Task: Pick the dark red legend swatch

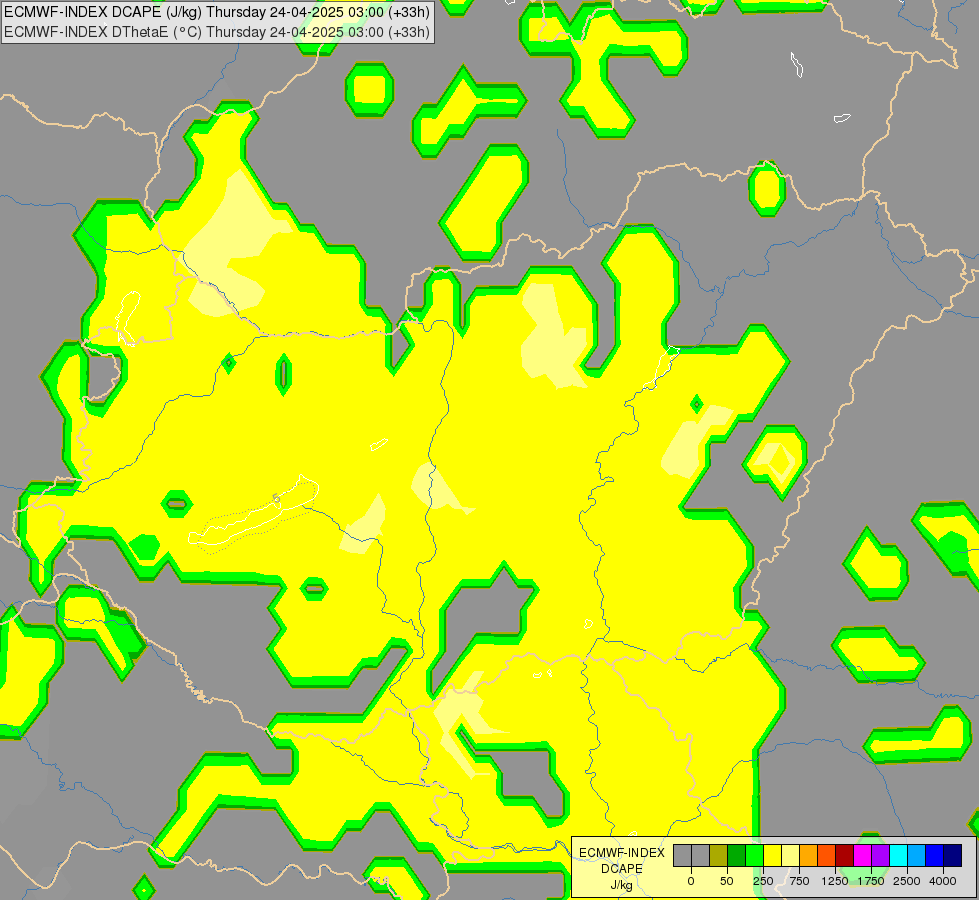Action: [x=844, y=856]
